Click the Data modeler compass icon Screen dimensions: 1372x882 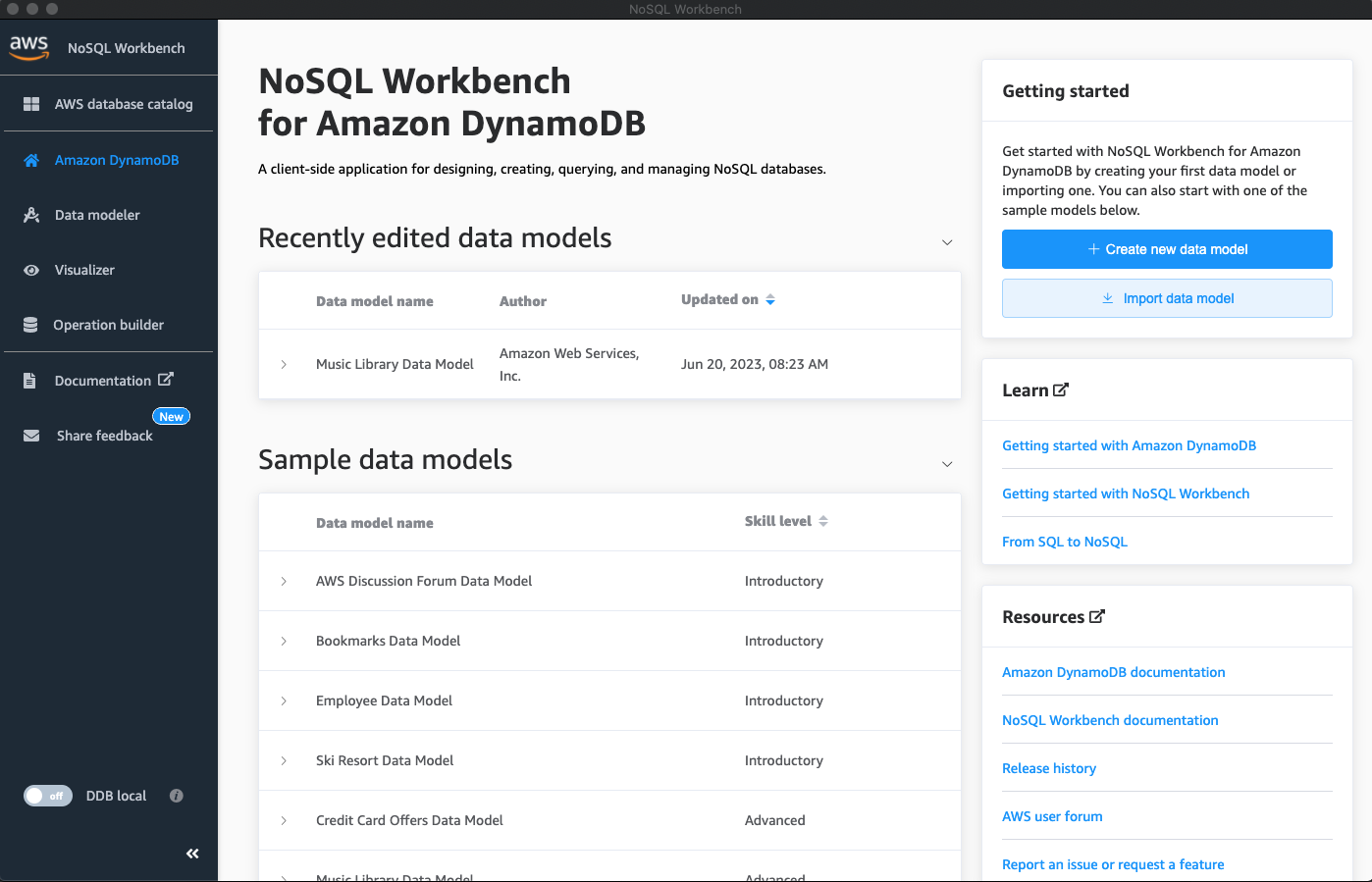(x=31, y=215)
